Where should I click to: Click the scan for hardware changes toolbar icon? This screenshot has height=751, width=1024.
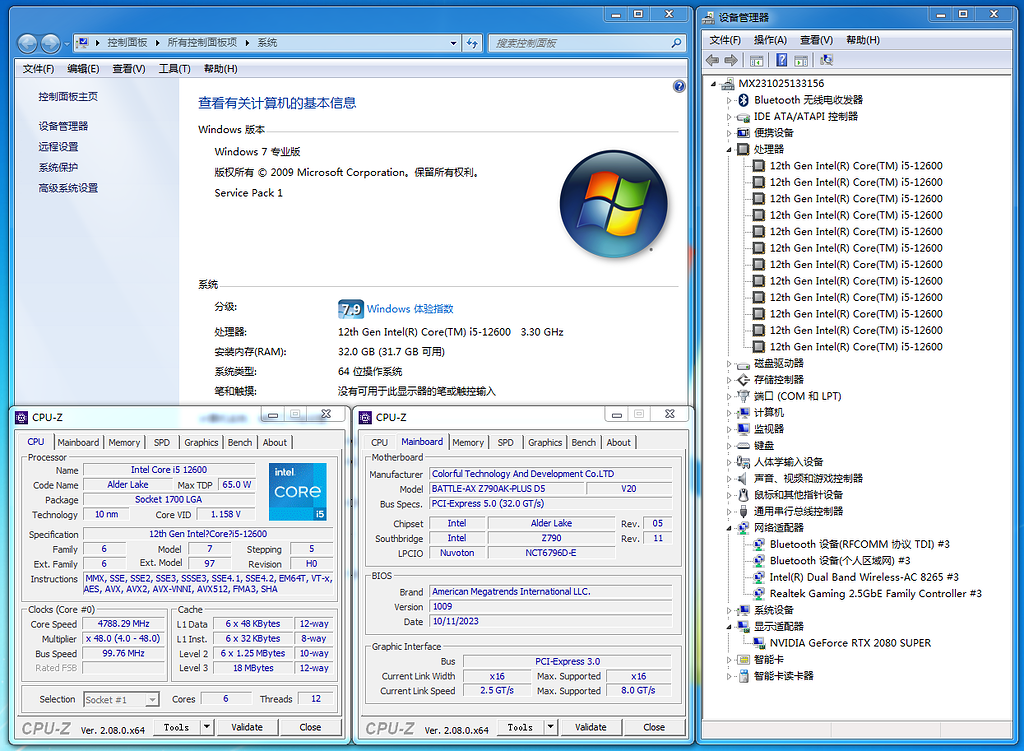pyautogui.click(x=826, y=60)
